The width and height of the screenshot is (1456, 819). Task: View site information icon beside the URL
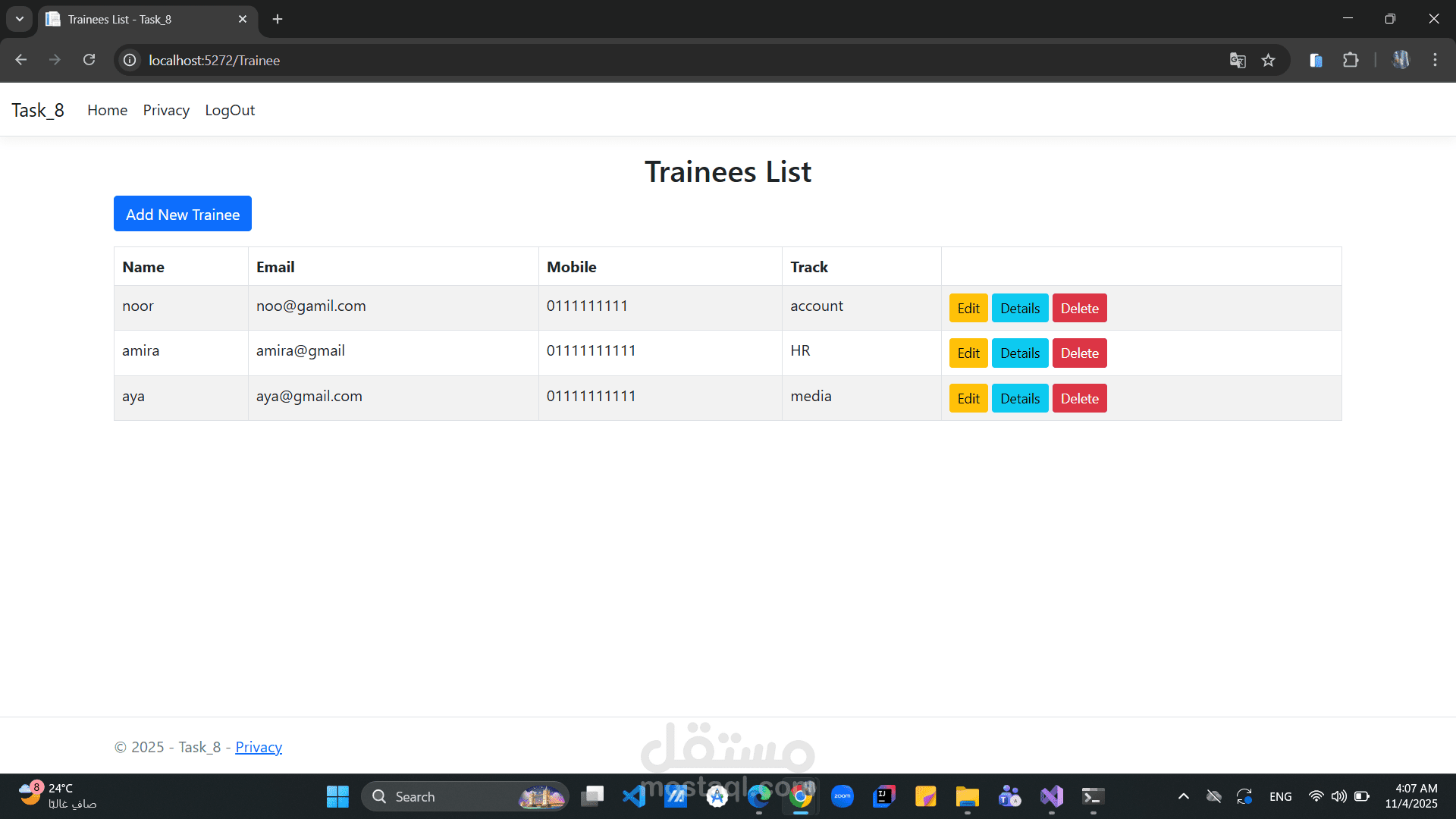click(x=129, y=60)
